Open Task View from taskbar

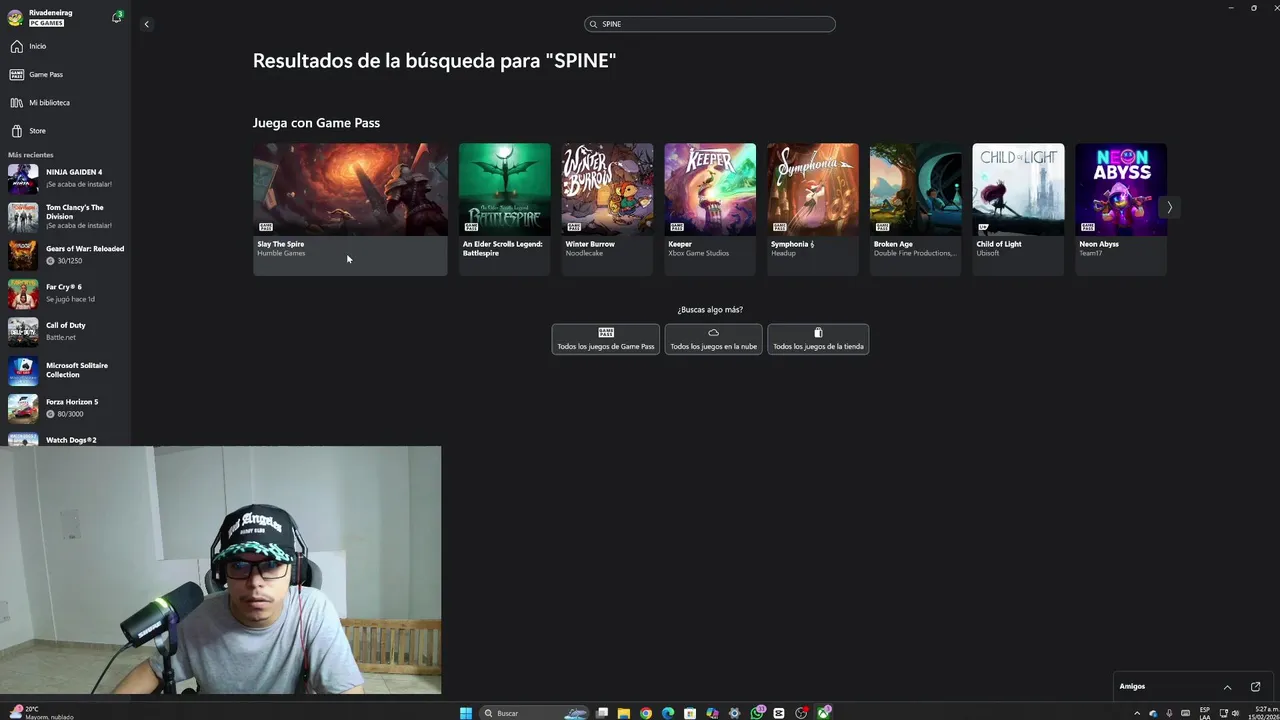pyautogui.click(x=602, y=713)
